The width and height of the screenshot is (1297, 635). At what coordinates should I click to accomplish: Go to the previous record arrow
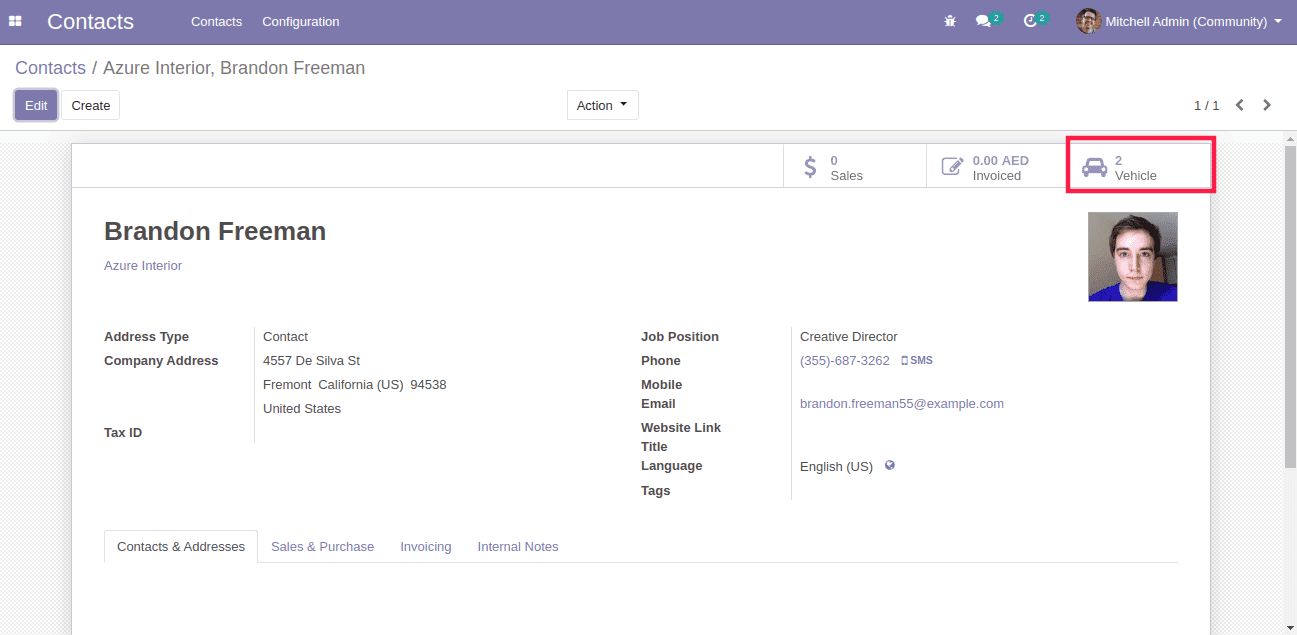click(1240, 105)
